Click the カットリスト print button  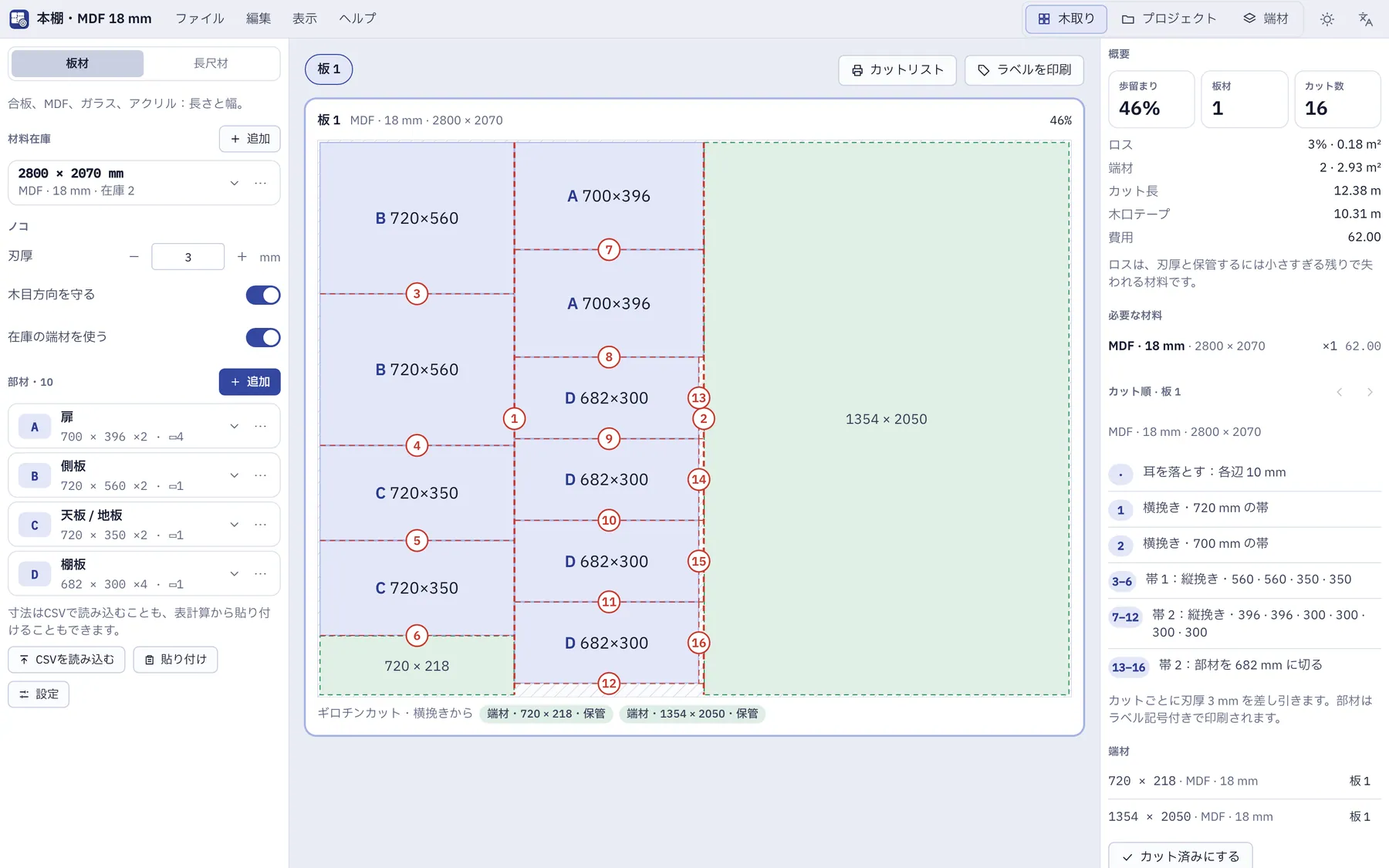click(x=897, y=69)
